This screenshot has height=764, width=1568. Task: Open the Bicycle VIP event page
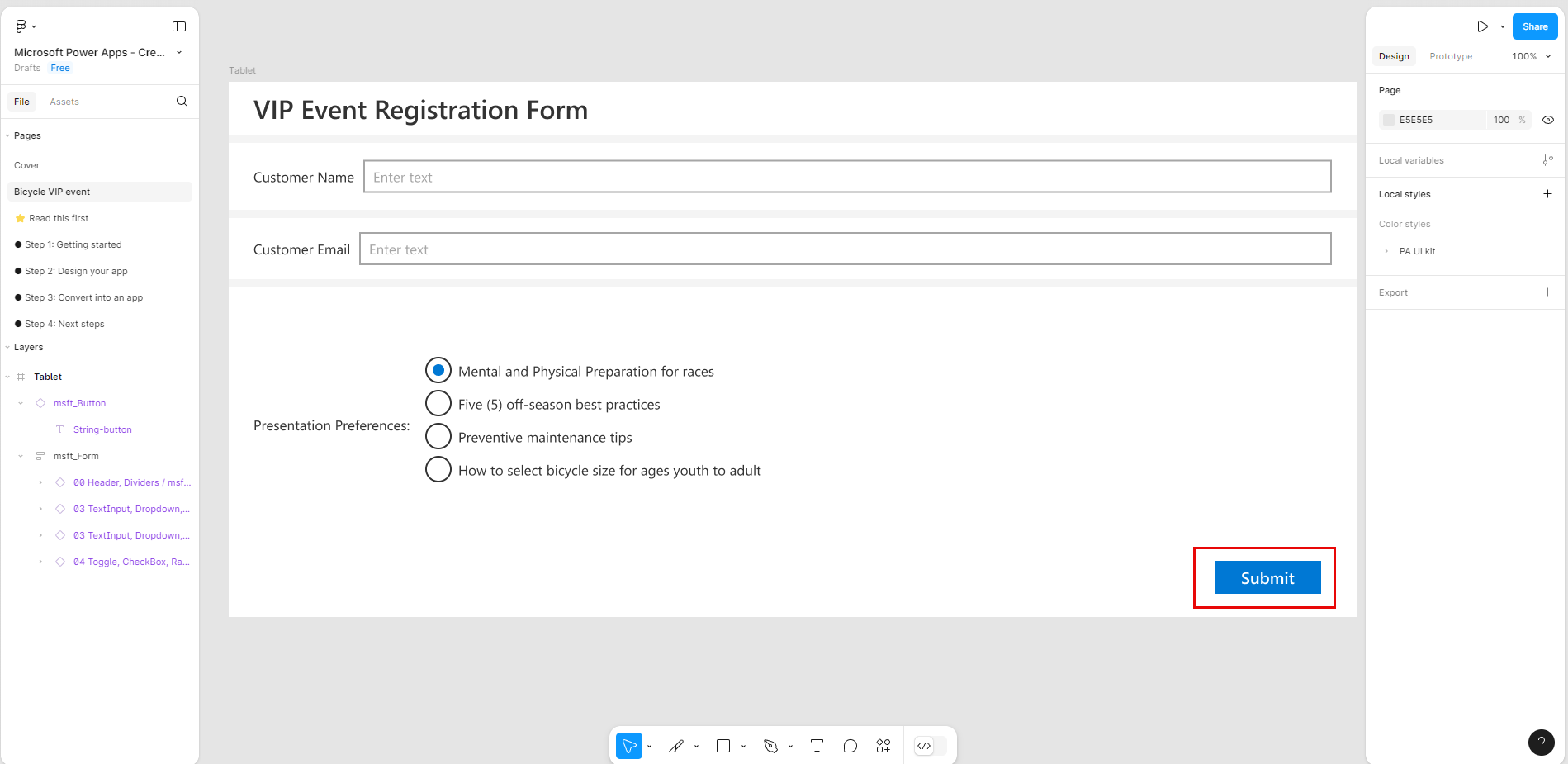tap(100, 192)
